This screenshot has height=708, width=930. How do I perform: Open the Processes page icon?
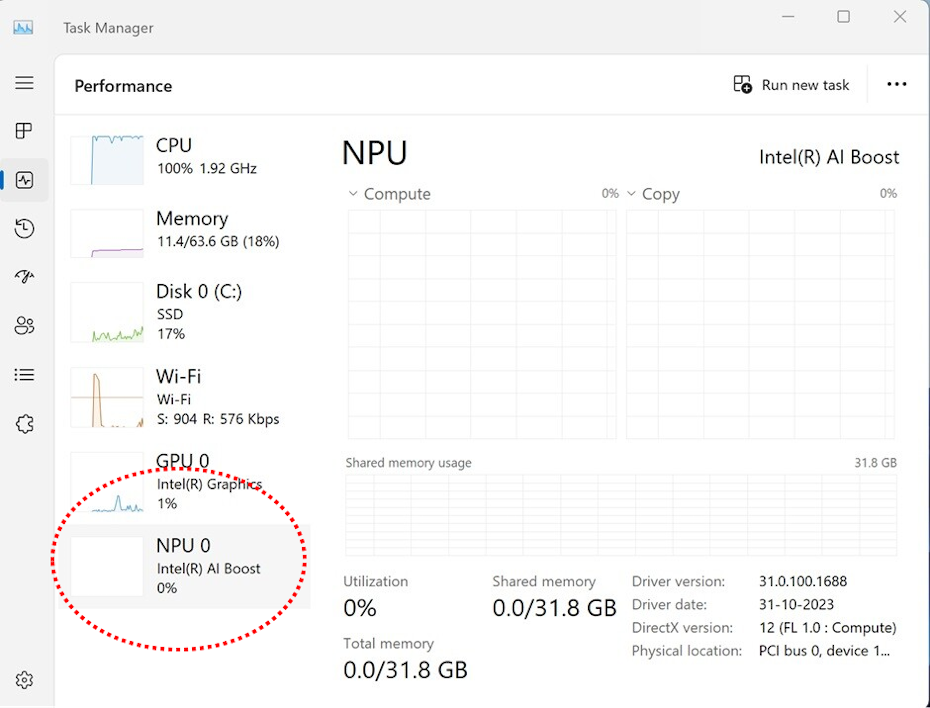24,131
